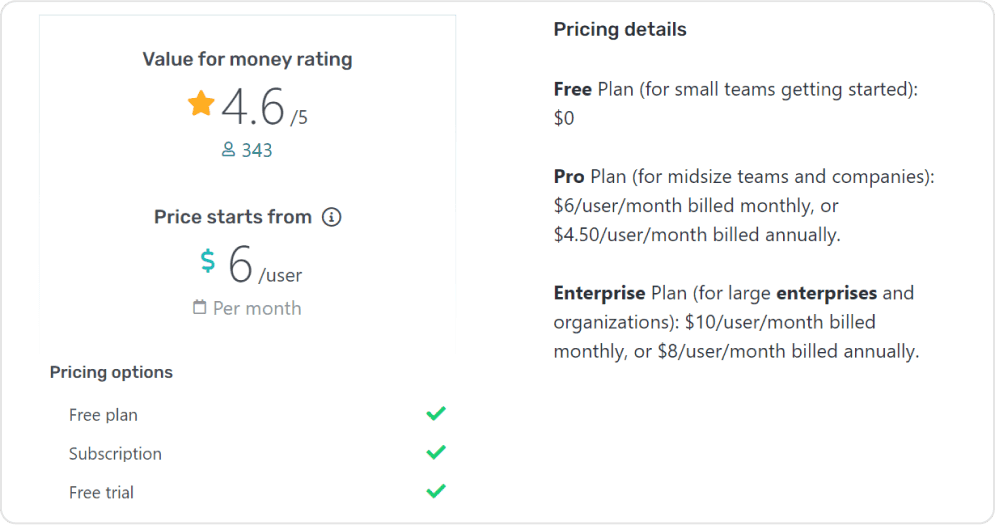Click the Price starts from label
Screen dimensions: 995x525
[233, 217]
